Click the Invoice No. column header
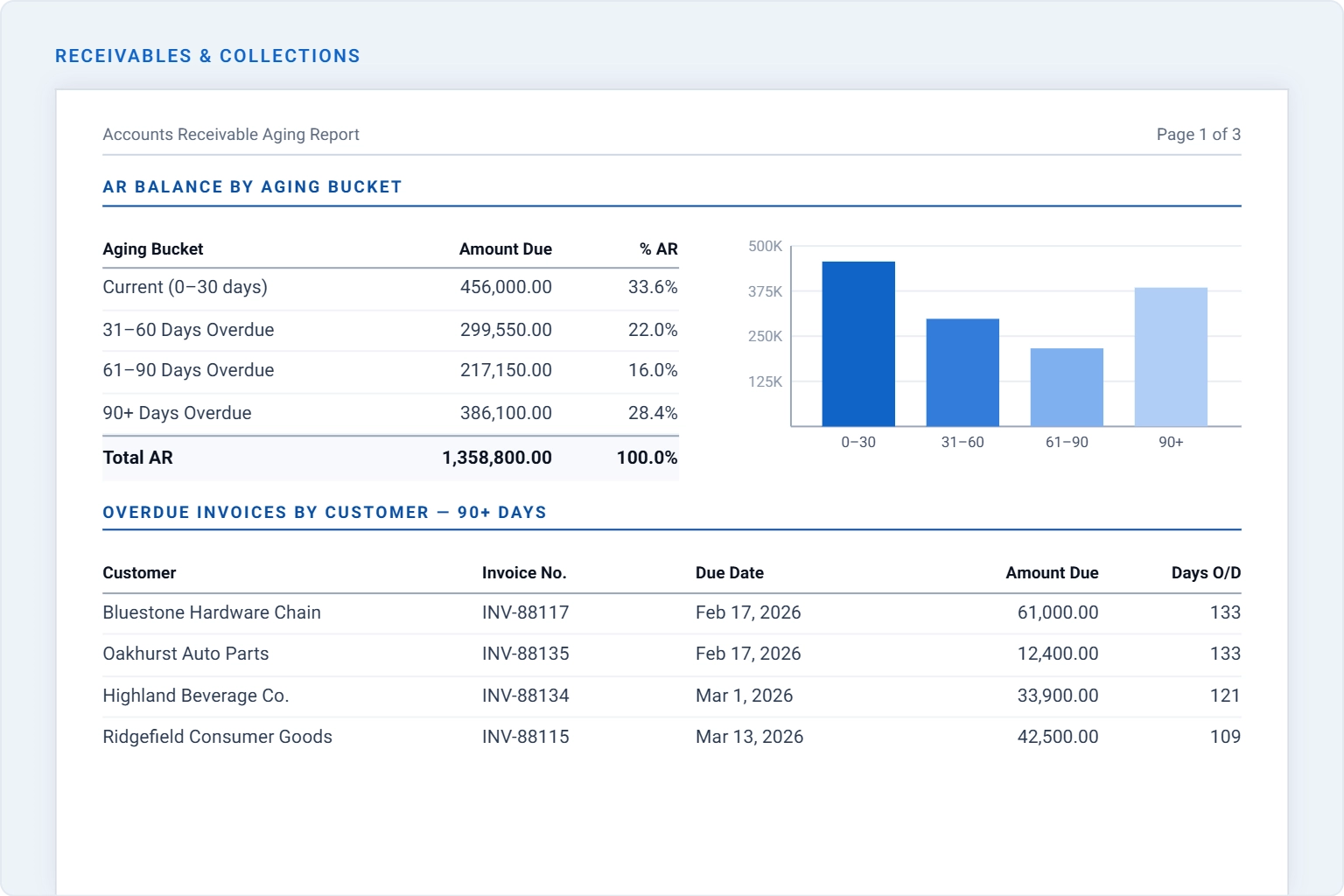1344x896 pixels. click(524, 573)
